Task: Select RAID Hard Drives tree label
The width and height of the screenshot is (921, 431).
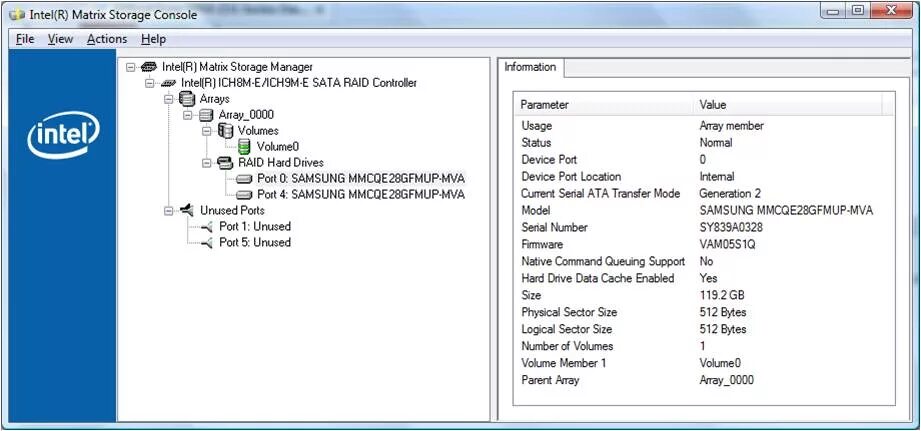Action: (280, 163)
